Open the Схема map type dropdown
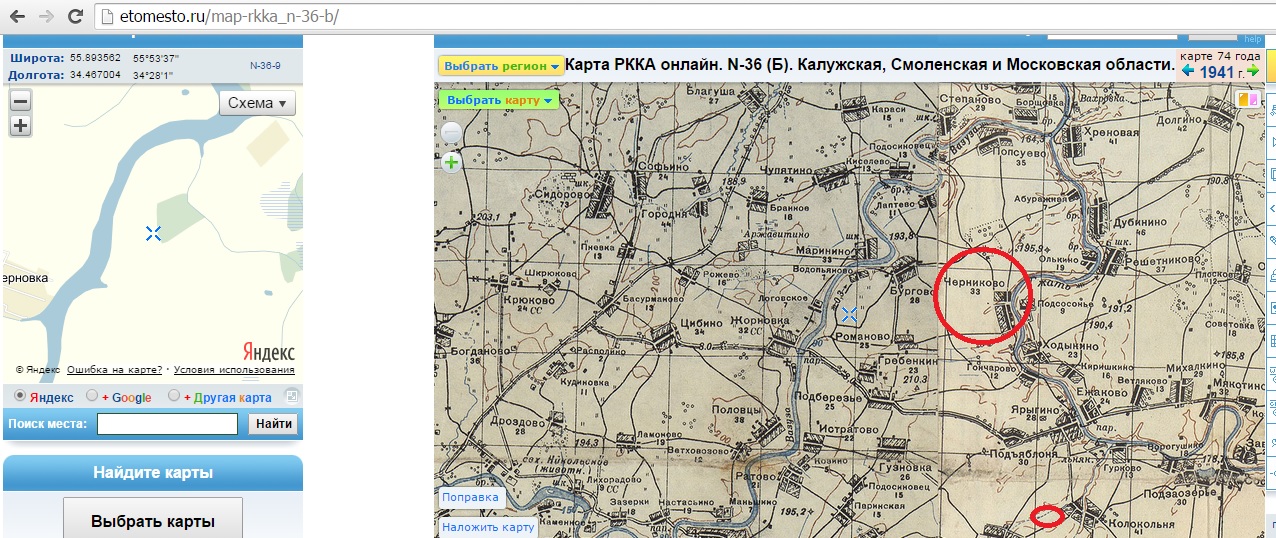This screenshot has width=1276, height=538. coord(257,103)
